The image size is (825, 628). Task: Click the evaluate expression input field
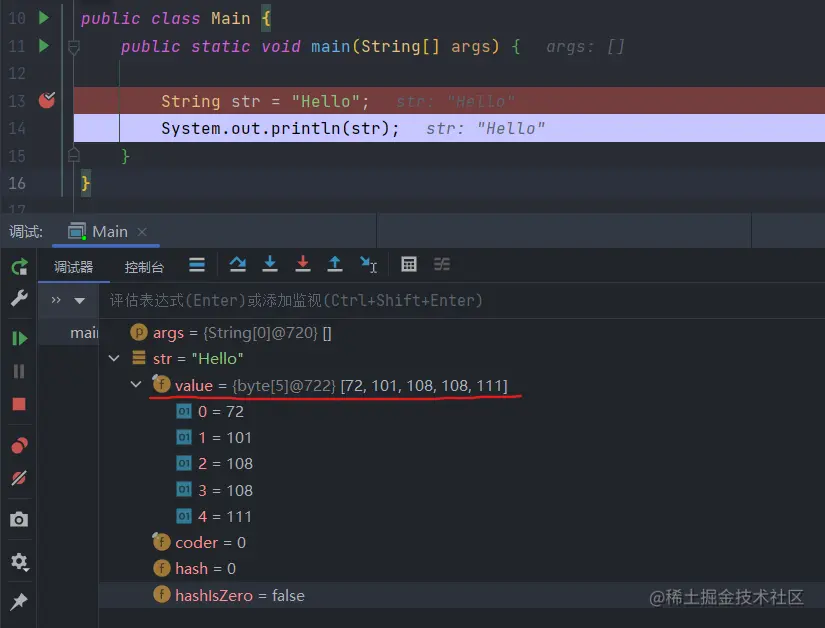463,300
